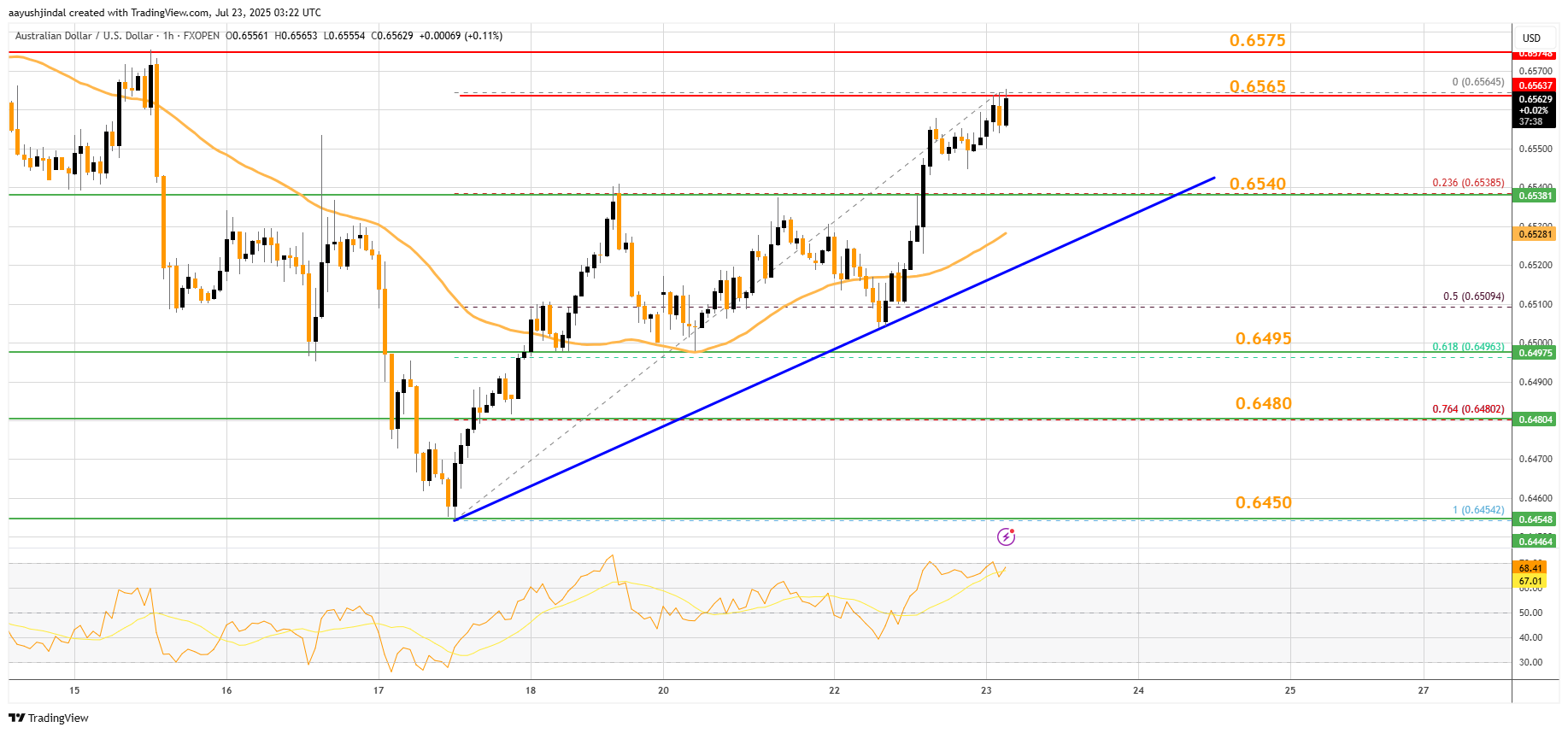Open the USD currency selector on price axis
The image size is (1568, 733).
pos(1531,38)
